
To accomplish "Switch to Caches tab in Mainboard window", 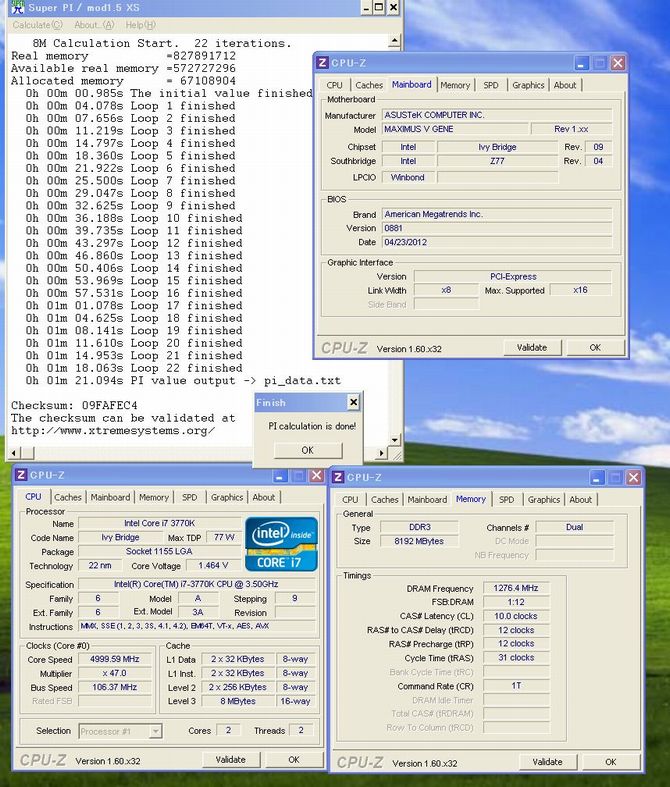I will [x=369, y=85].
